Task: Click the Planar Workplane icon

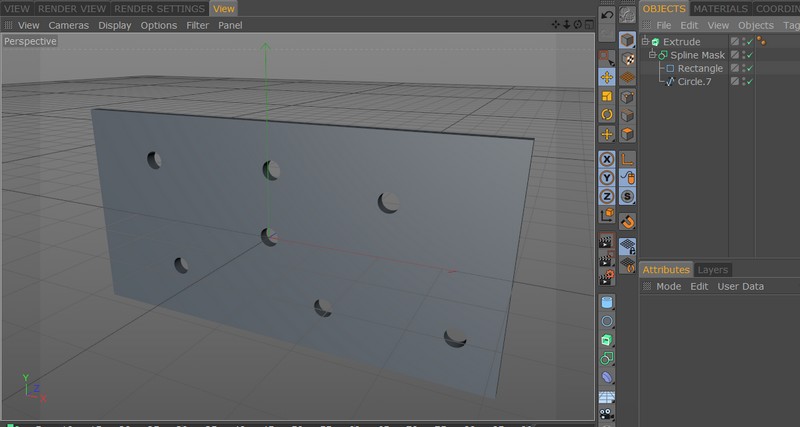Action: (x=627, y=265)
